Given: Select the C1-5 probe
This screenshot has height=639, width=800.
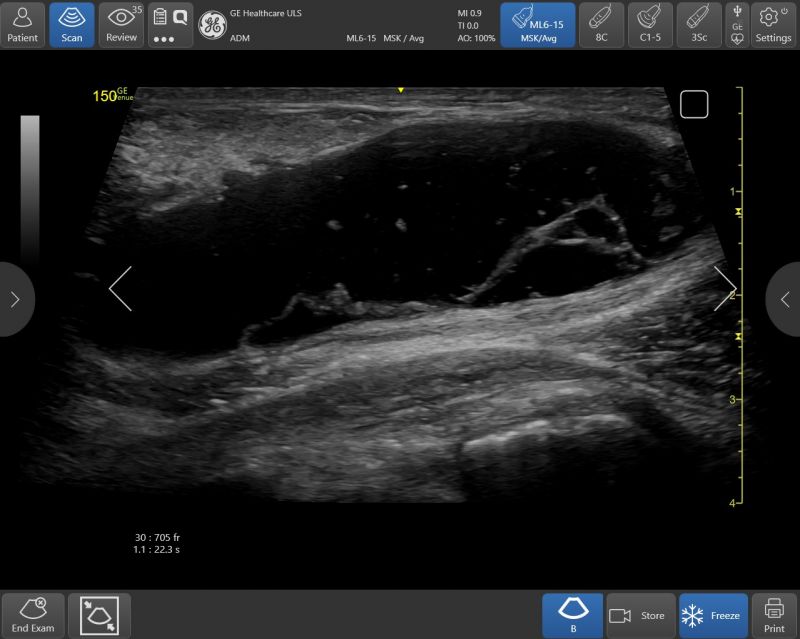Looking at the screenshot, I should [650, 24].
